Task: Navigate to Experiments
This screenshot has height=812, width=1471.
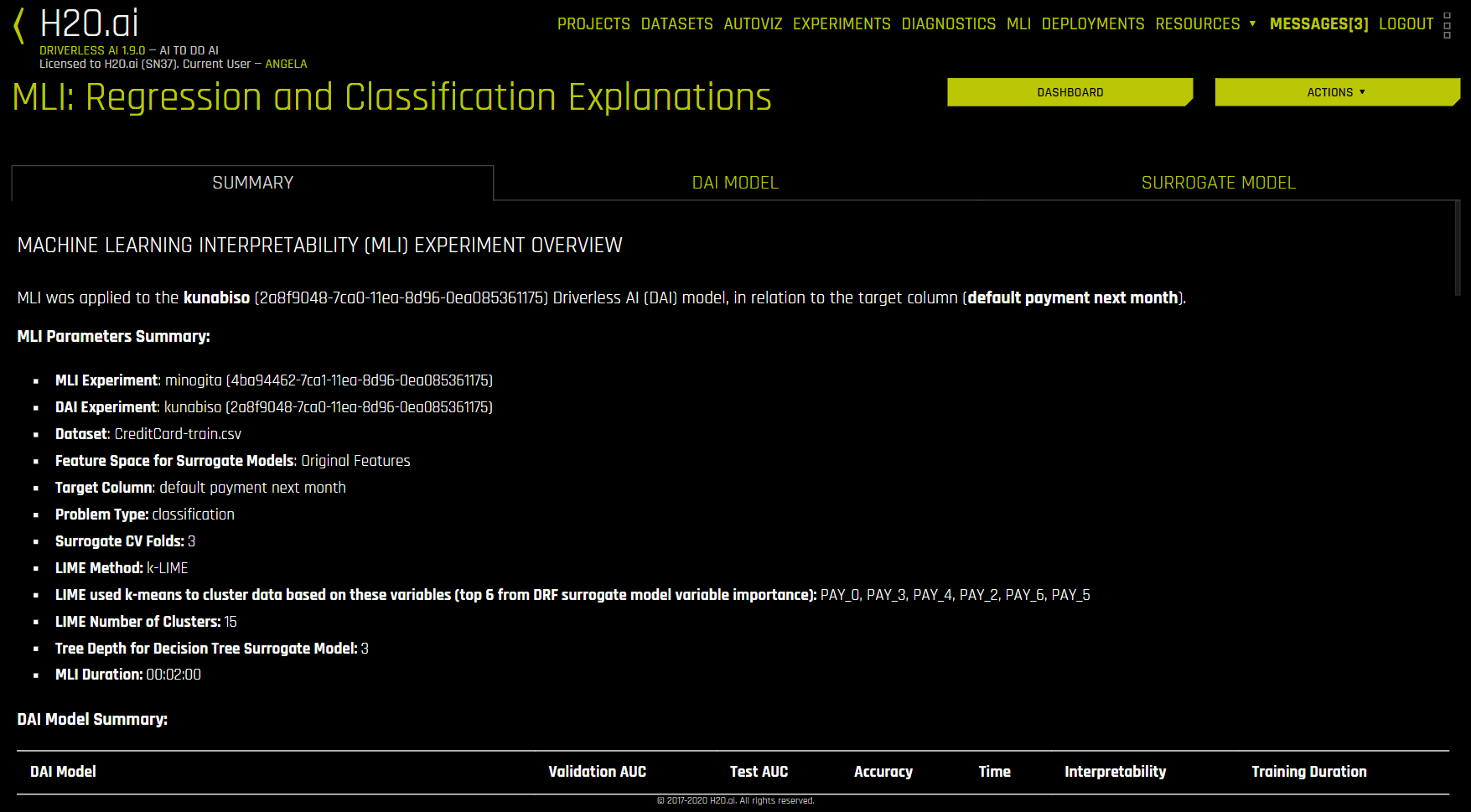Action: coord(842,24)
